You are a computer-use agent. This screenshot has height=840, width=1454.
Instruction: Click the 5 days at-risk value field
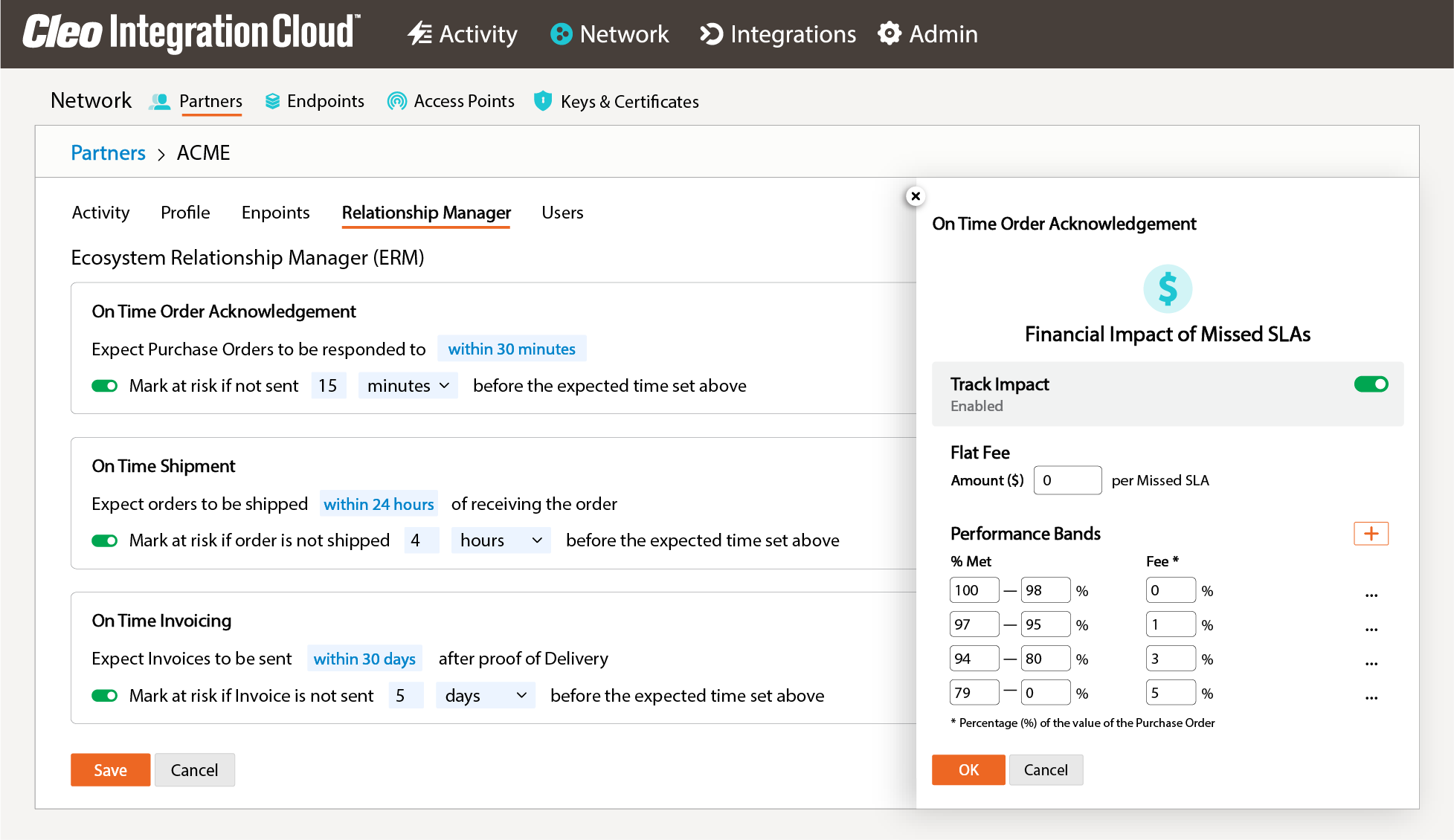tap(405, 696)
